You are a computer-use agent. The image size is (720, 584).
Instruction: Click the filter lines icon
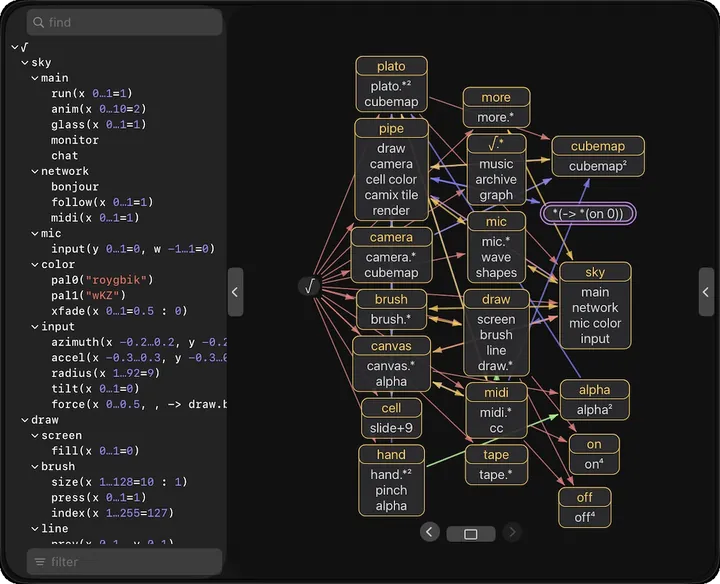(x=40, y=562)
